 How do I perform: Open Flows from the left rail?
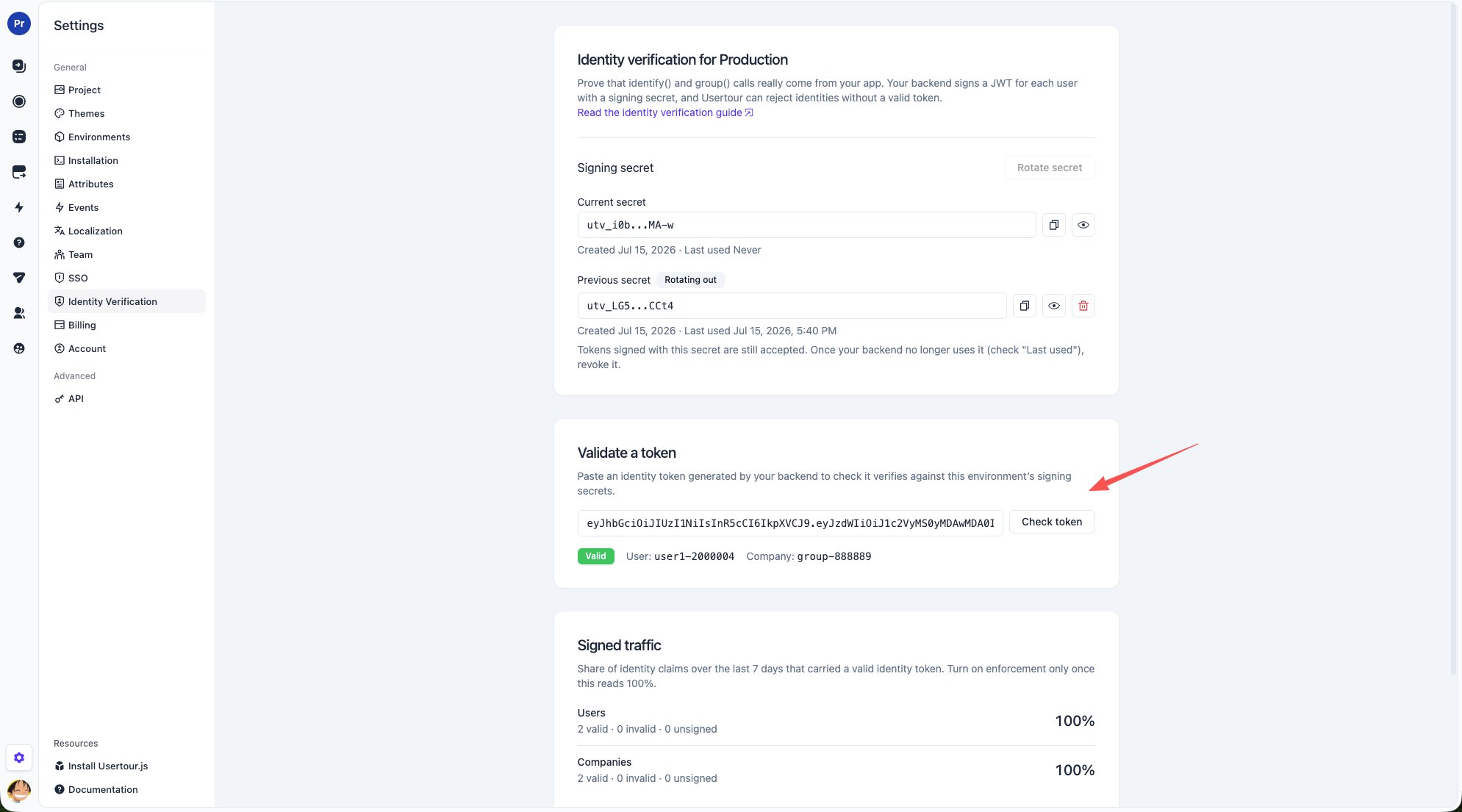click(x=19, y=66)
